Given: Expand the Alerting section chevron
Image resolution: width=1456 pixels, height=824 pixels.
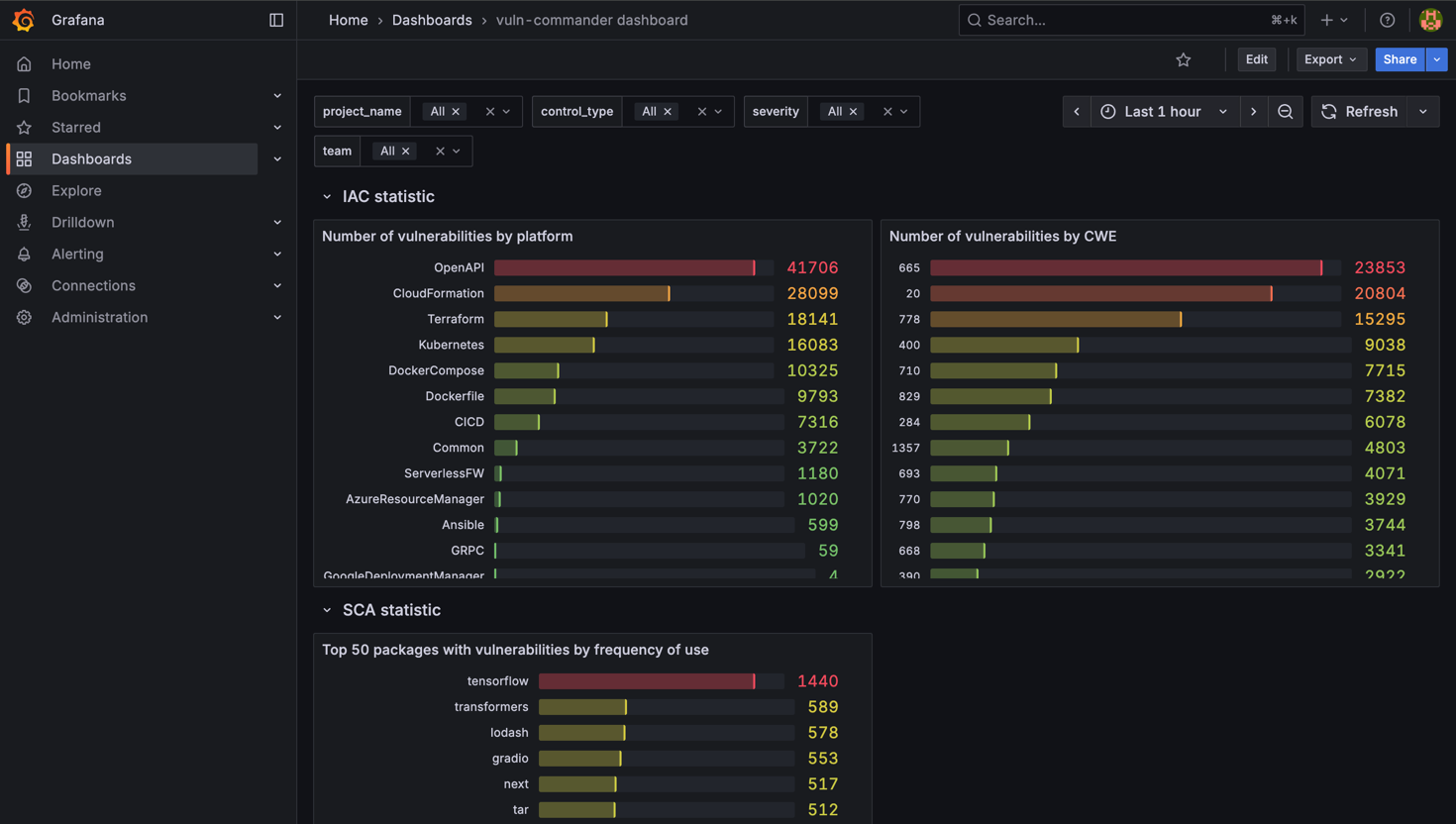Looking at the screenshot, I should [277, 255].
